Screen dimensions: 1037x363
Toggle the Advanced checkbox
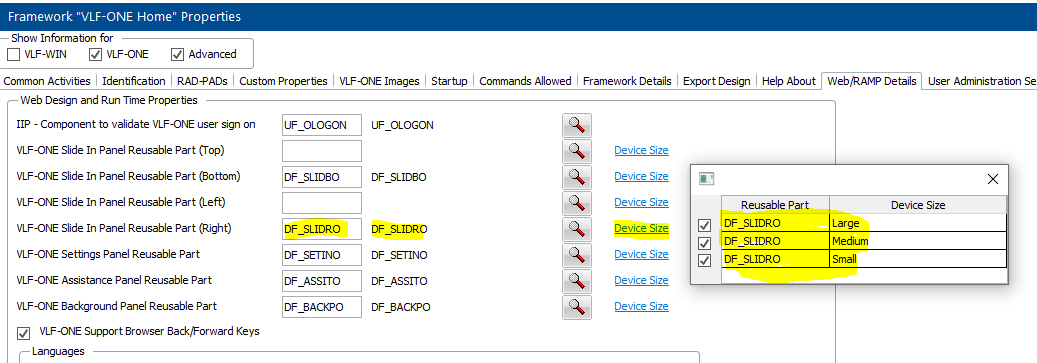click(177, 54)
